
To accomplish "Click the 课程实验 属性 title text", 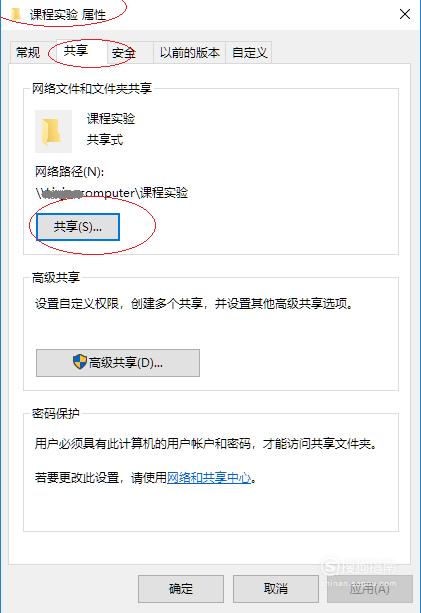I will (68, 15).
